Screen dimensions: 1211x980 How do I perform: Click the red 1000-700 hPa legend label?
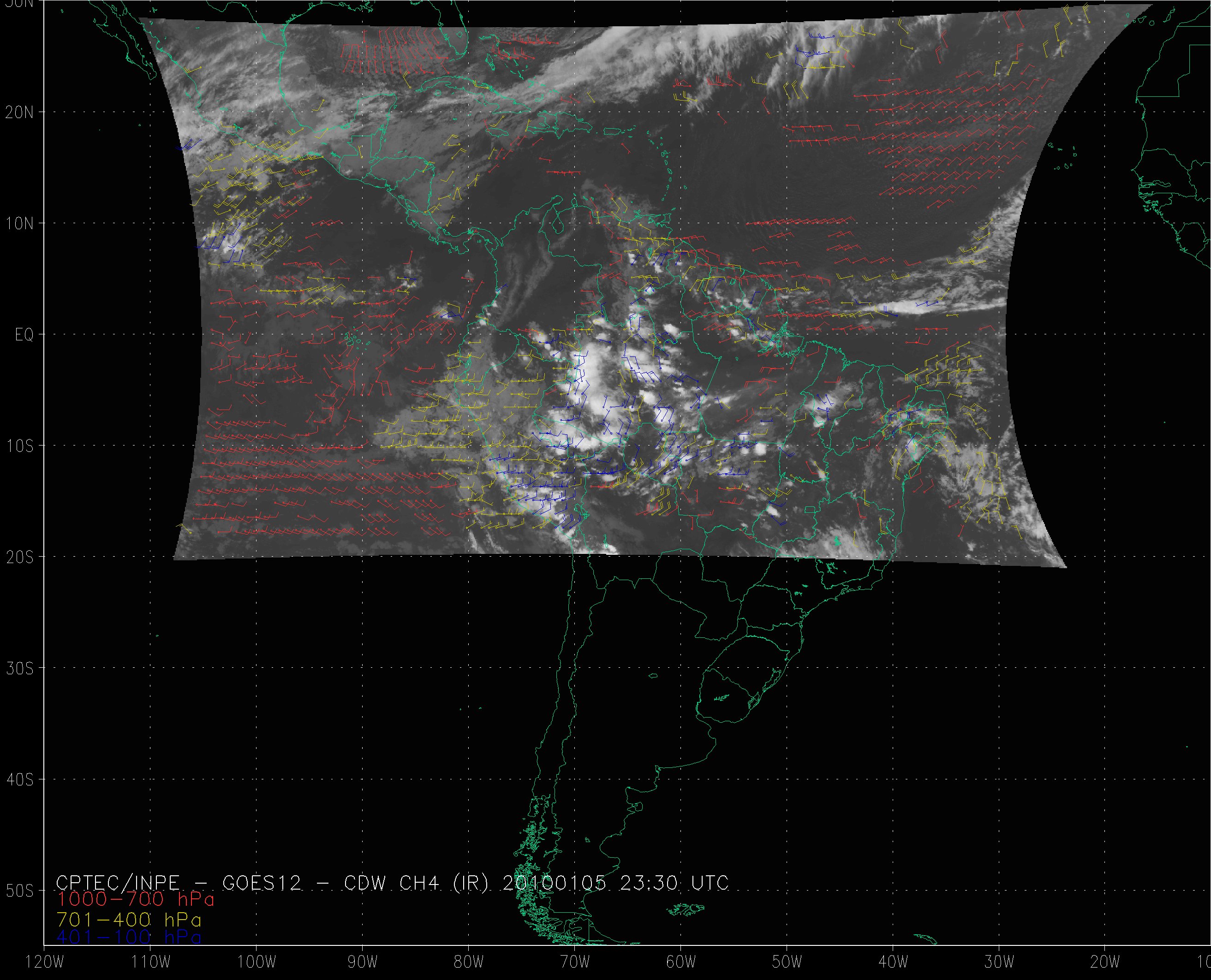(136, 899)
